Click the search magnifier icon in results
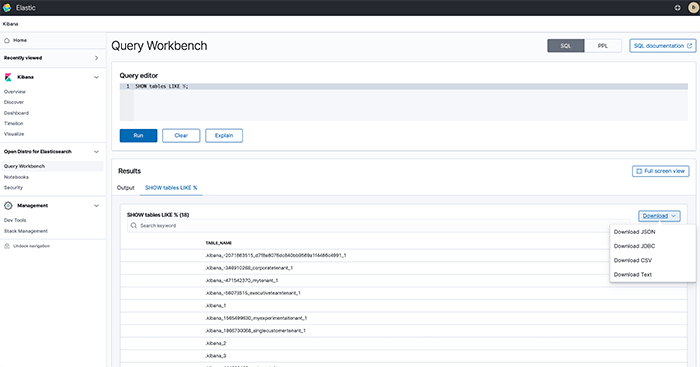 [133, 225]
